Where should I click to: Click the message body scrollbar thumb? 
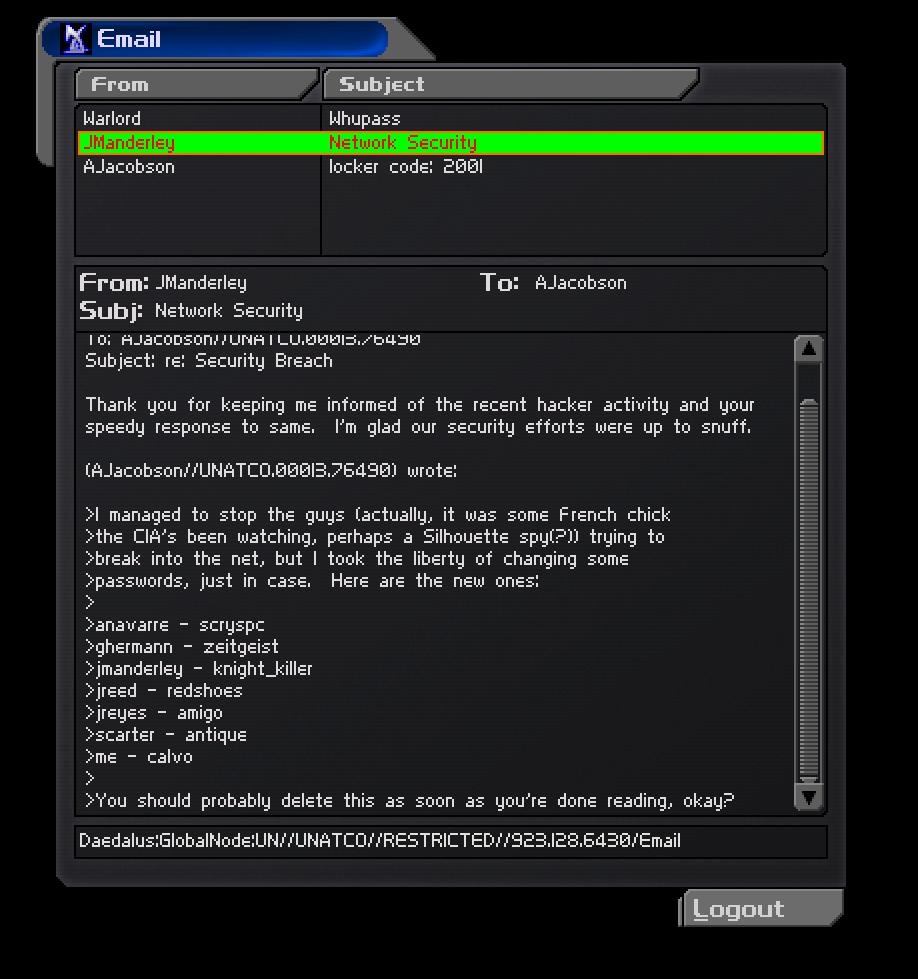click(x=809, y=590)
